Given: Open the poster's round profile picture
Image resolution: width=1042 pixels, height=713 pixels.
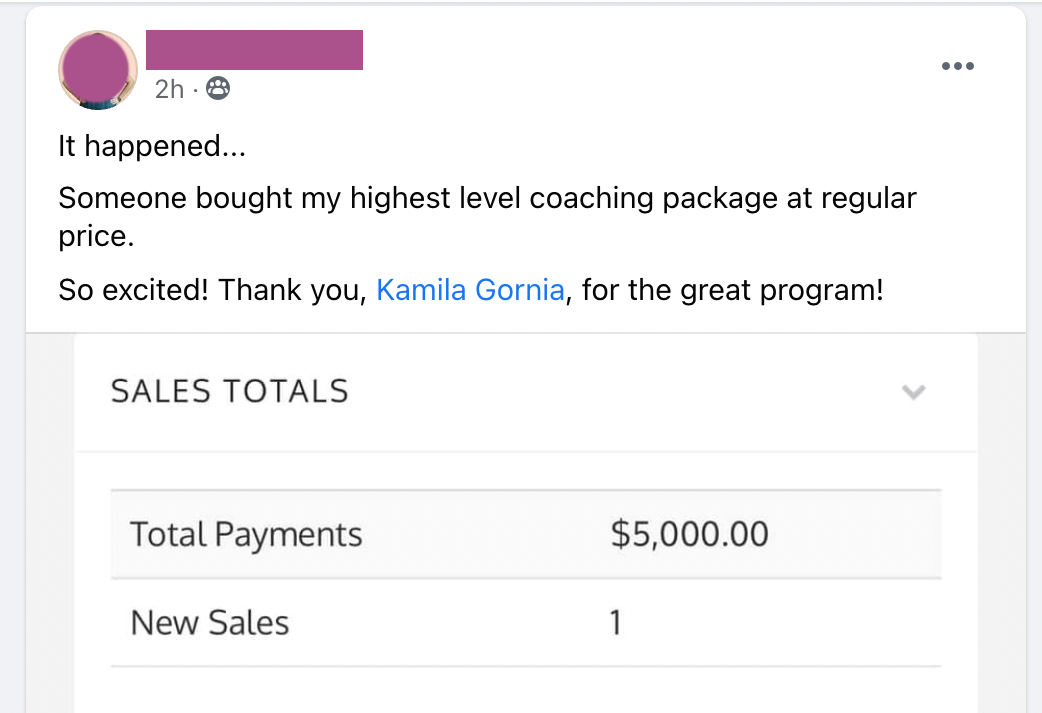Looking at the screenshot, I should click(98, 69).
